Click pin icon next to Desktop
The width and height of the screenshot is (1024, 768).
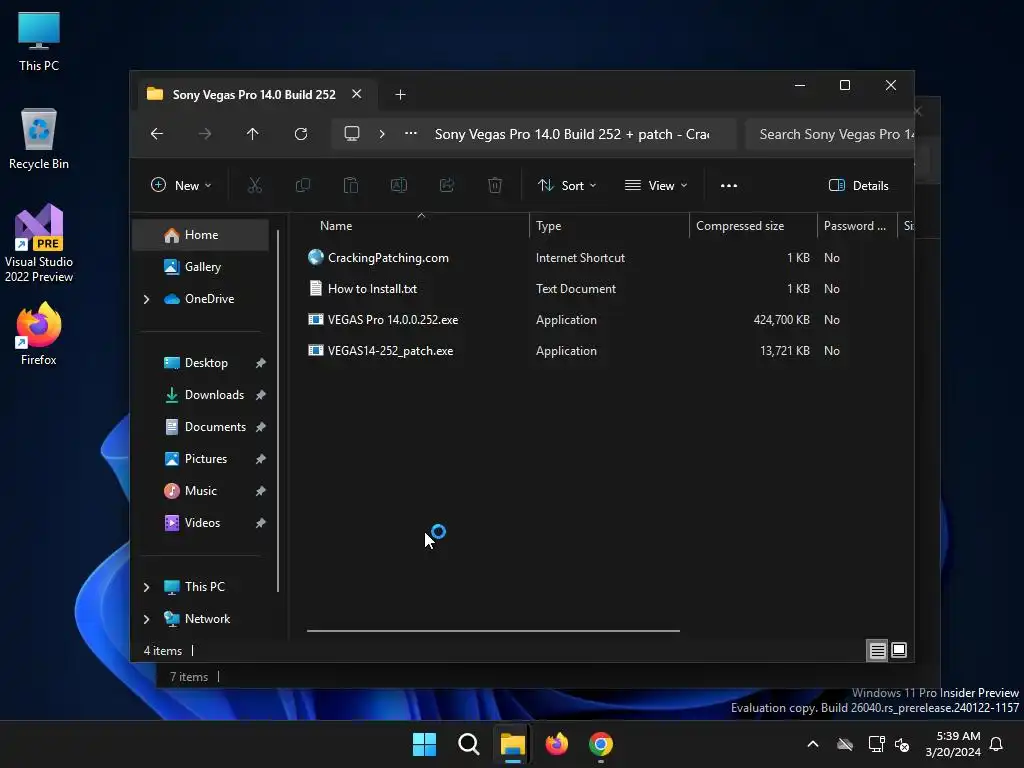point(261,363)
